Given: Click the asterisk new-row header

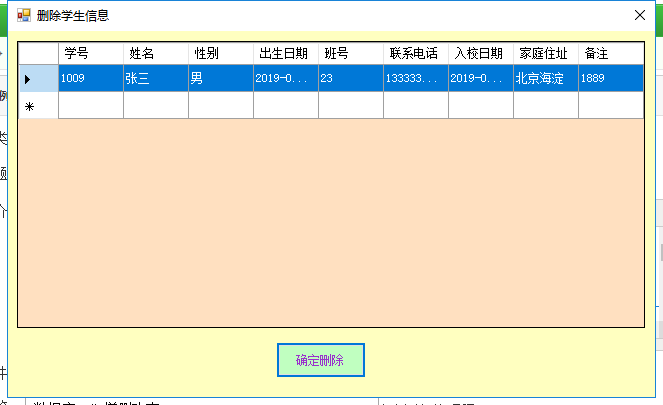Looking at the screenshot, I should 38,105.
